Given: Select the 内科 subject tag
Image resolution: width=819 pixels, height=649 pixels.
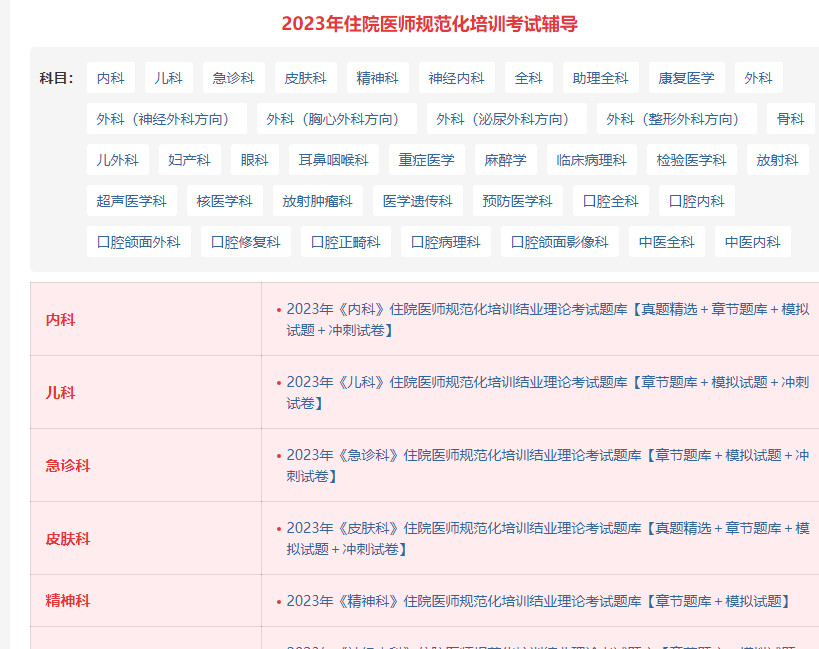Looking at the screenshot, I should [x=111, y=78].
